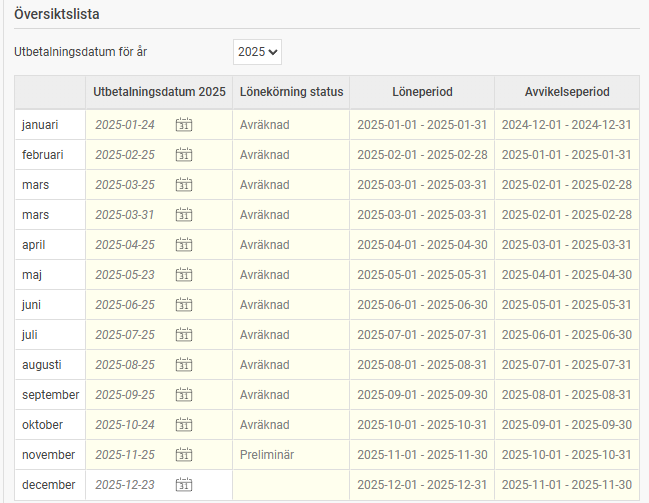Viewport: 649px width, 503px height.
Task: Open the date picker for april
Action: [183, 245]
